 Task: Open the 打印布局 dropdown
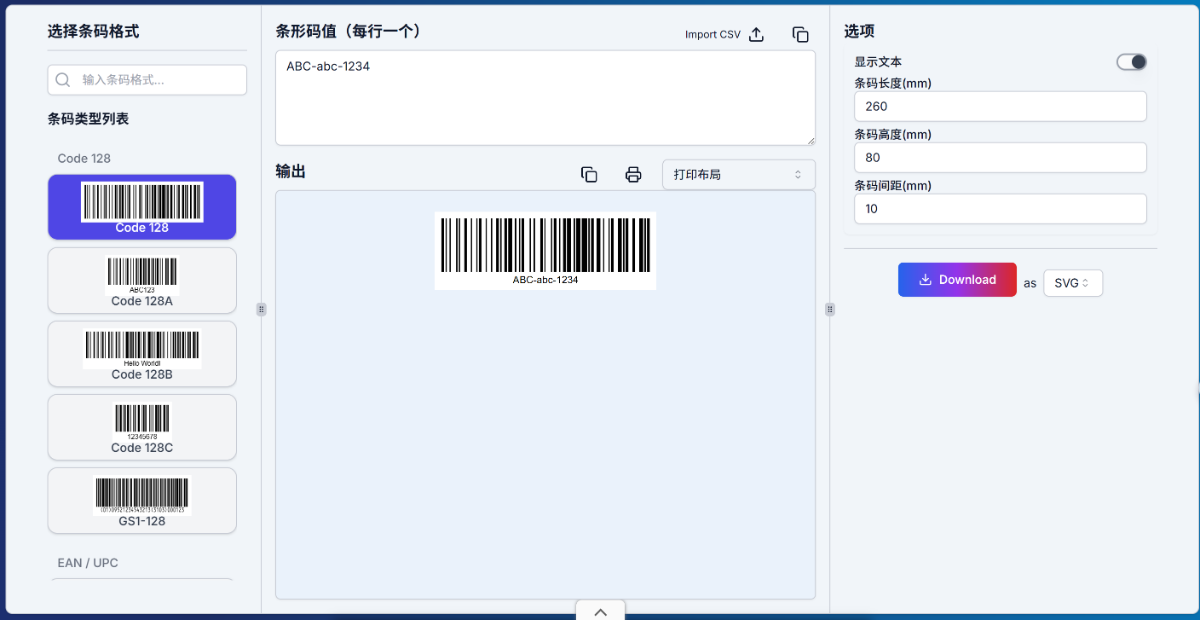[x=738, y=174]
